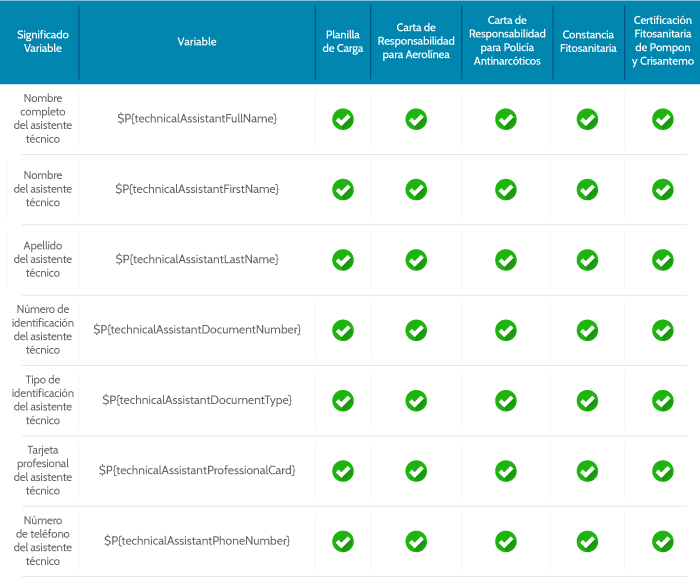700x583 pixels.
Task: Click the Planilla de Carga column header
Action: click(343, 42)
